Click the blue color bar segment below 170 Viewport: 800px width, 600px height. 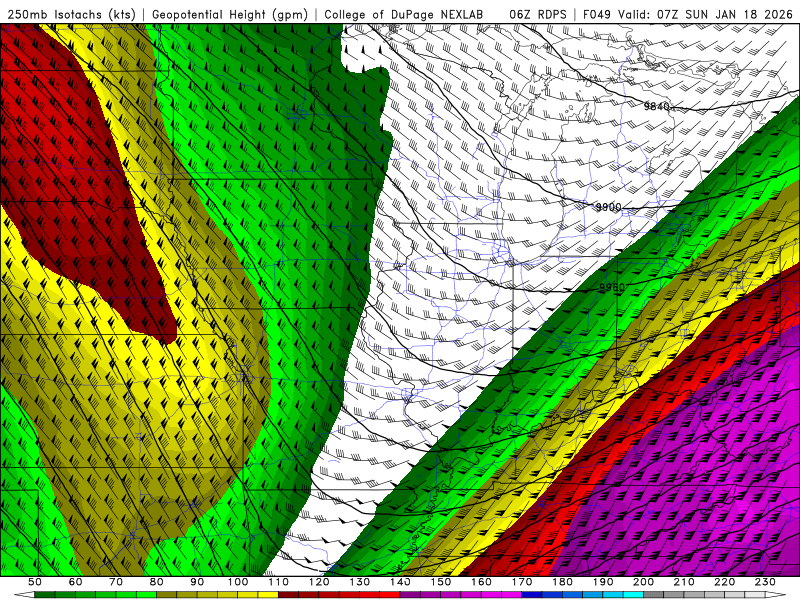[x=532, y=595]
